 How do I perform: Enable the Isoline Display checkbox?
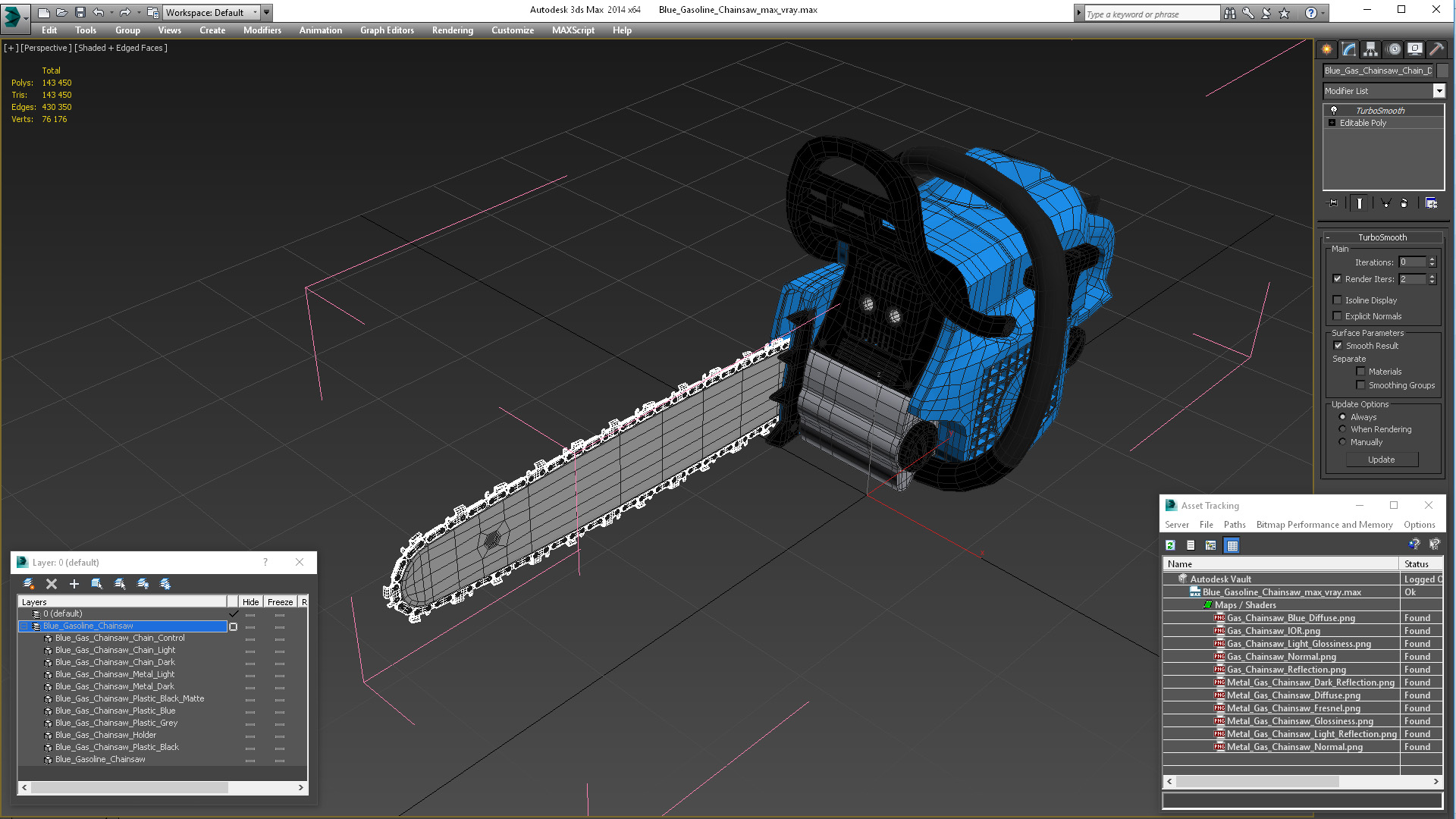point(1338,300)
